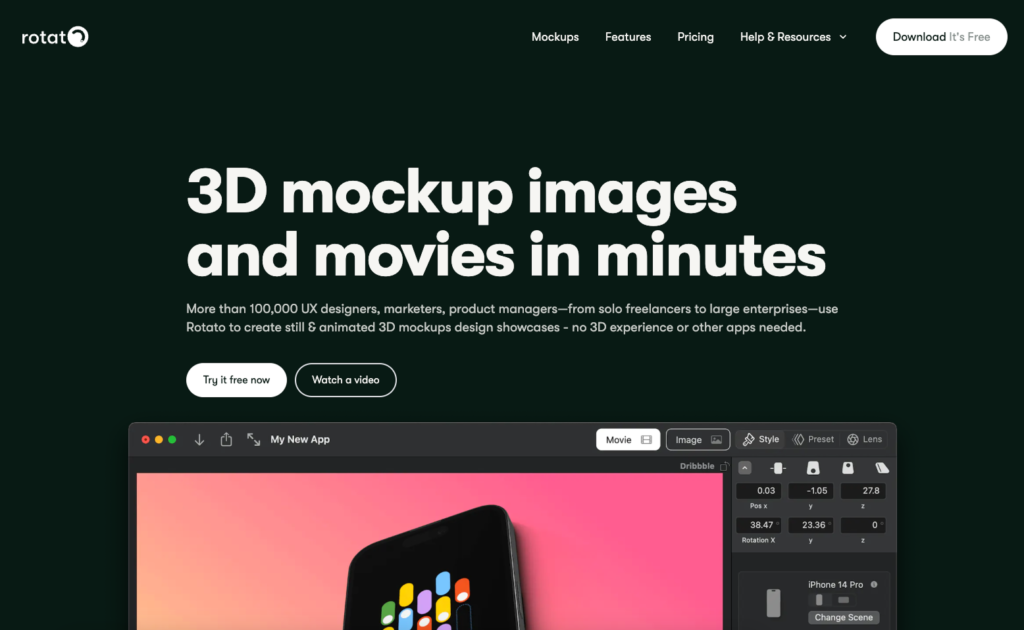1024x630 pixels.
Task: Click the Rotato logo in the header
Action: point(55,37)
